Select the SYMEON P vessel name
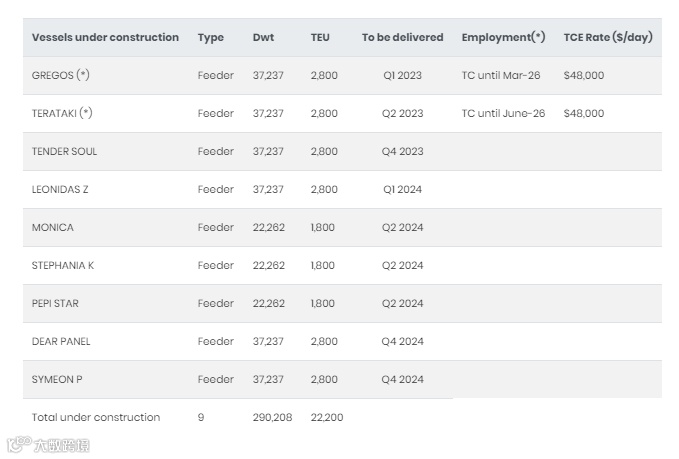Screen dimensions: 679x459 click(58, 380)
